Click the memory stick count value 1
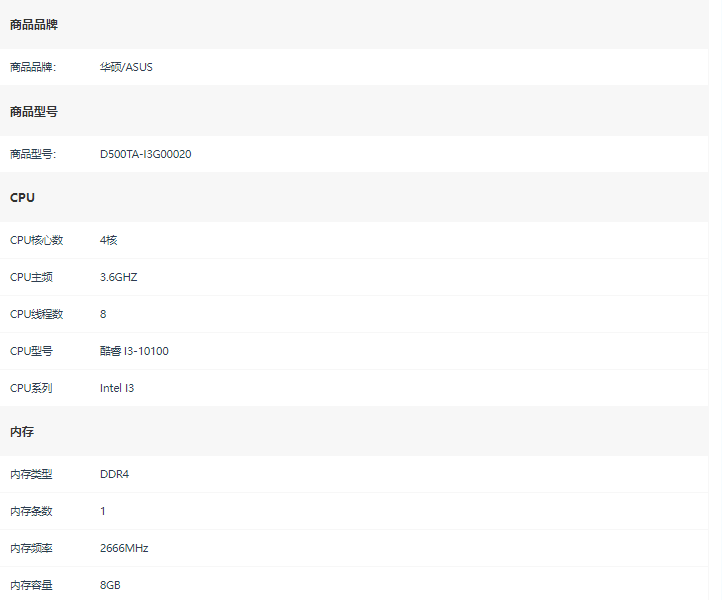This screenshot has width=722, height=600. tap(103, 511)
